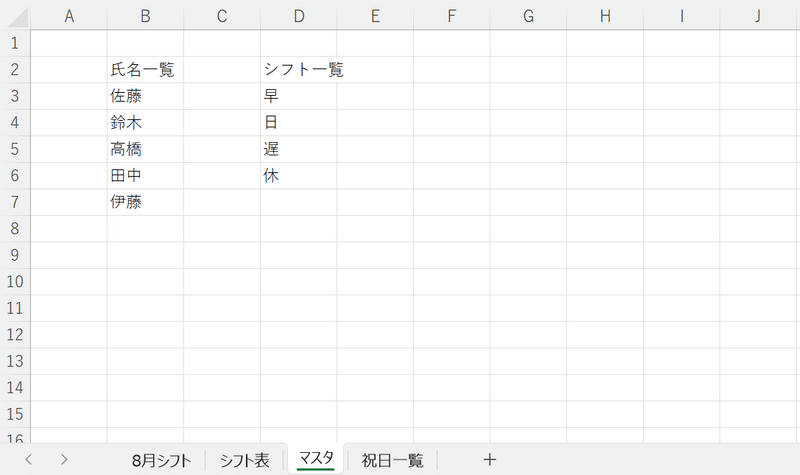The height and width of the screenshot is (475, 800).
Task: Select row 13 header
Action: 15,361
